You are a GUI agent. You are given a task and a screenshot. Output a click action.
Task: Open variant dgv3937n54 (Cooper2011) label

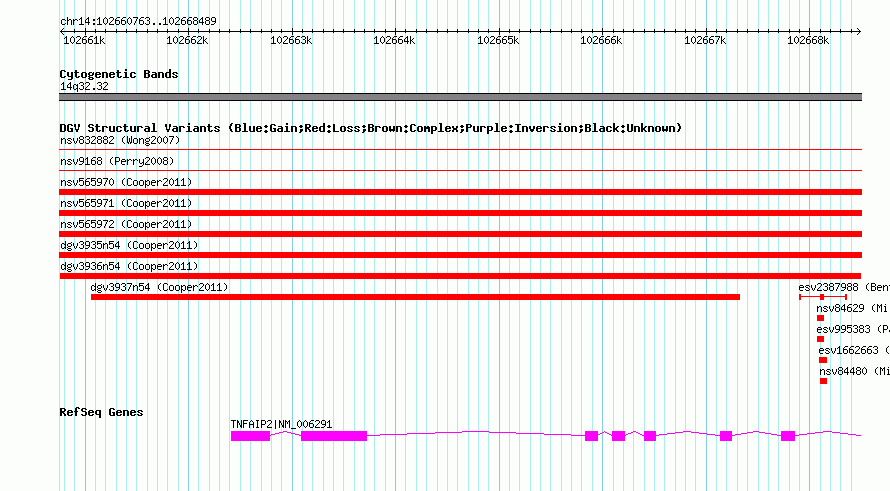[x=159, y=287]
